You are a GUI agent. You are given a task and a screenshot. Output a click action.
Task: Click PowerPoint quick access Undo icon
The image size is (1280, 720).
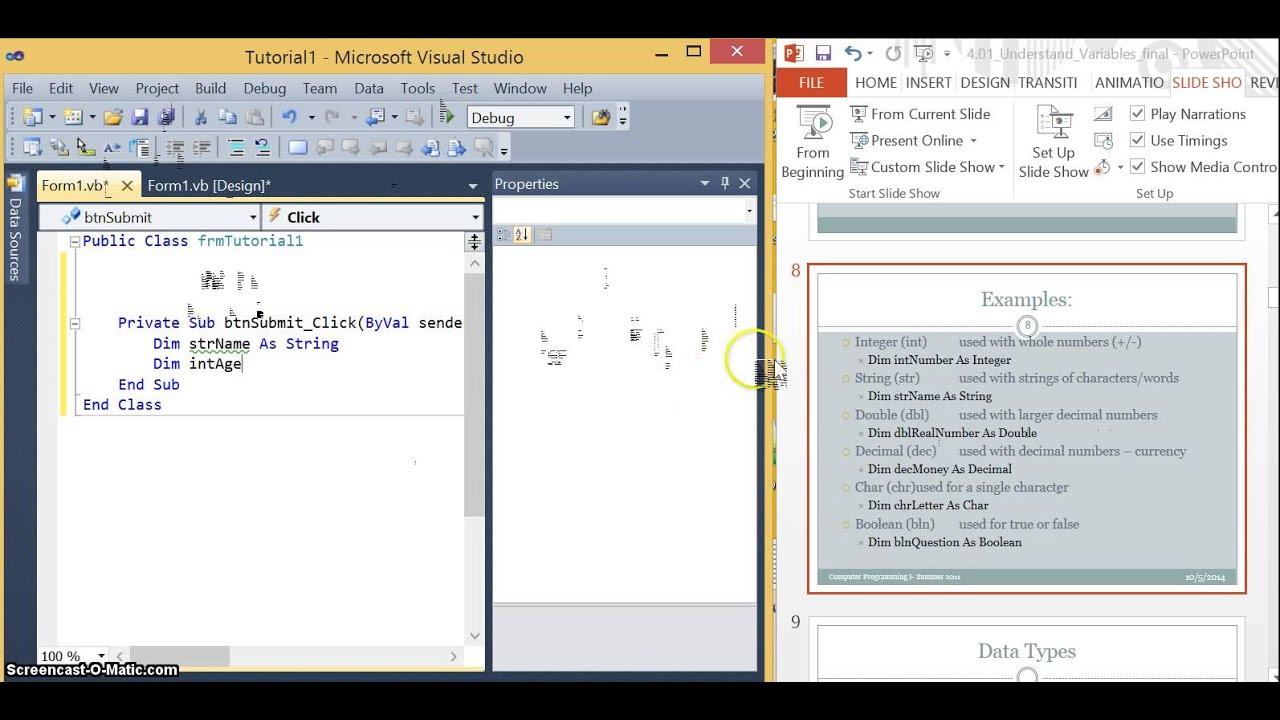point(853,53)
